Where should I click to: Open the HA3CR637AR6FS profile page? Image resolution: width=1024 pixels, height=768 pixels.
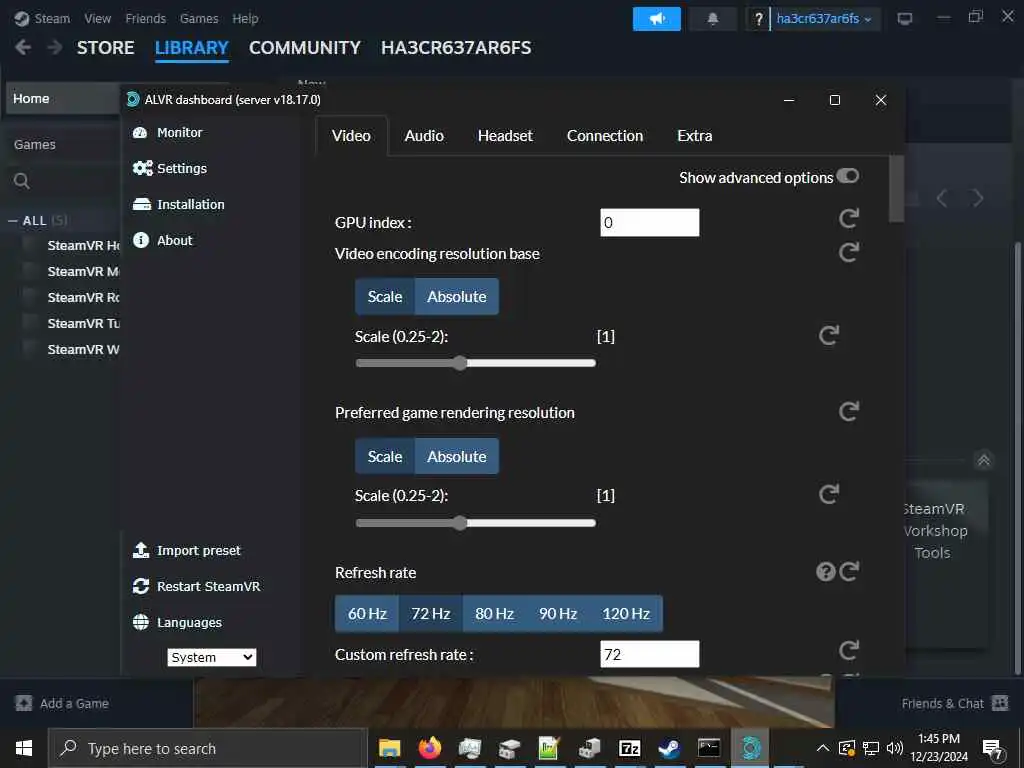[x=456, y=48]
